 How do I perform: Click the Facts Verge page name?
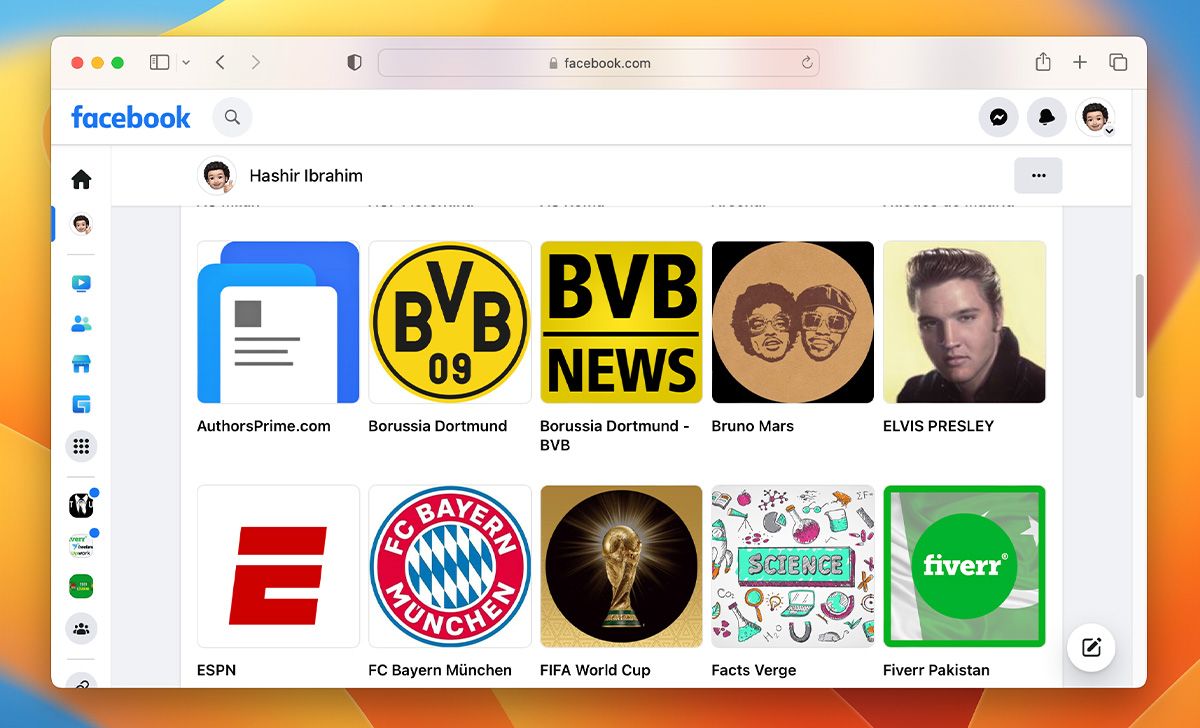coord(754,670)
